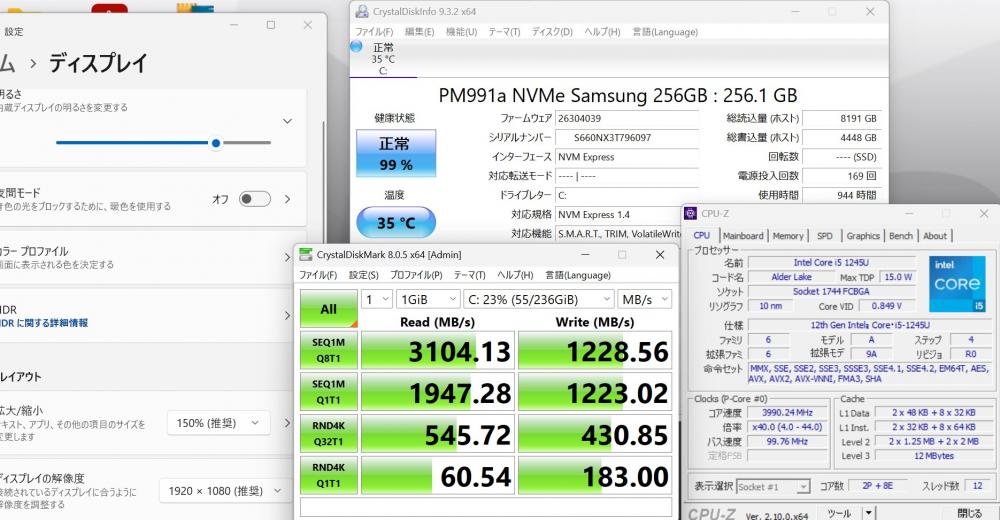The image size is (1000, 520).
Task: Open プロファイル(P) menu in CrystalDiskMark
Action: 416,275
